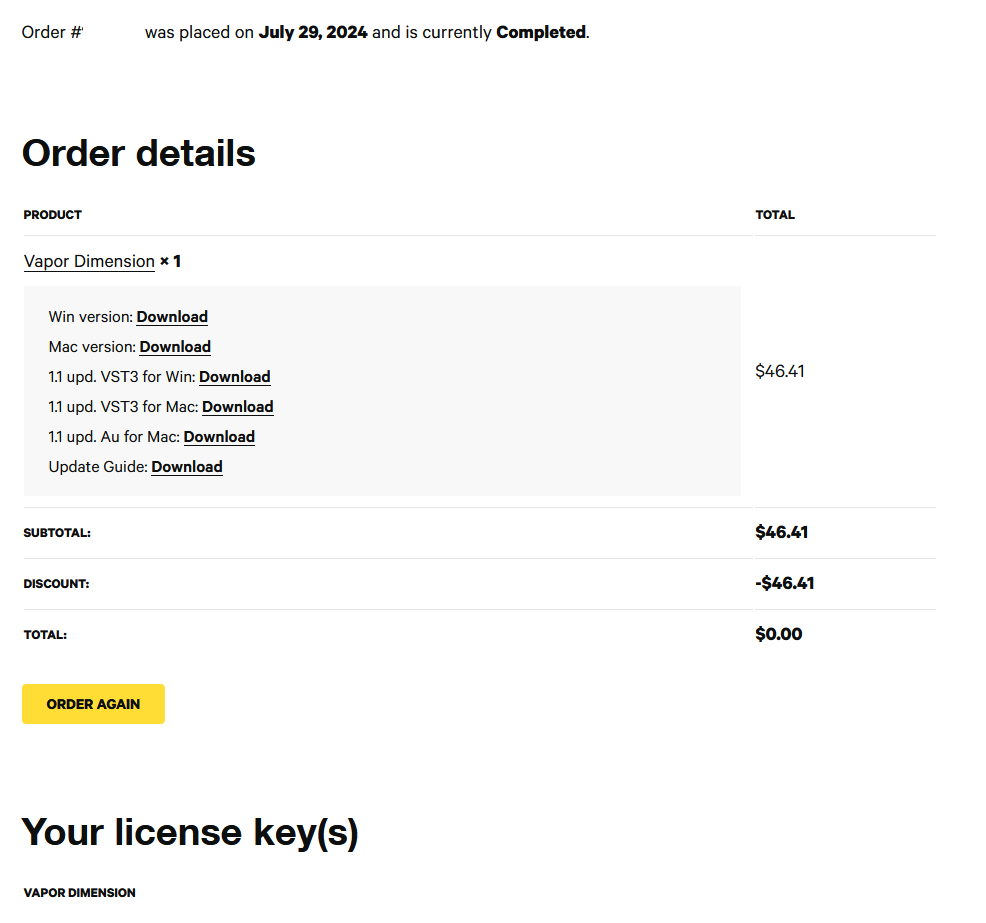
Task: Click the July 29, 2024 order date
Action: pos(313,32)
